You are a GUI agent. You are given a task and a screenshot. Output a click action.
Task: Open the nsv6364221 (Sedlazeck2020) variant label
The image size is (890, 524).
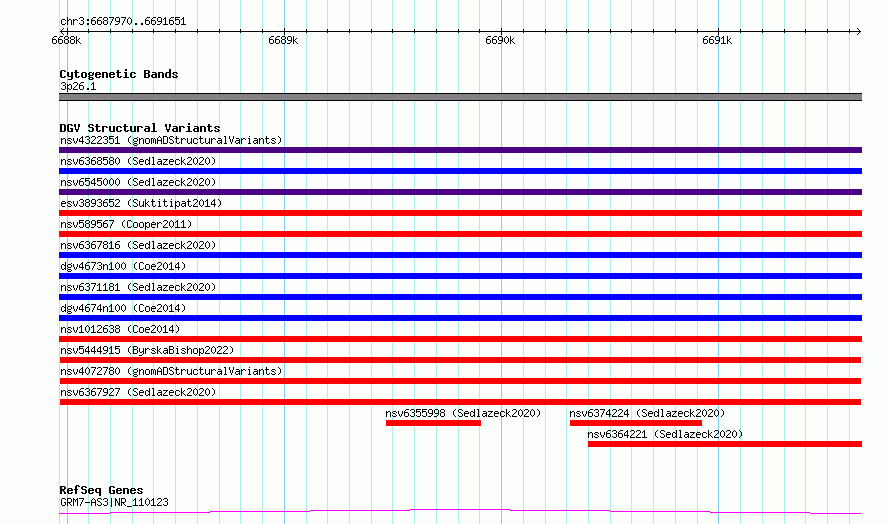665,434
